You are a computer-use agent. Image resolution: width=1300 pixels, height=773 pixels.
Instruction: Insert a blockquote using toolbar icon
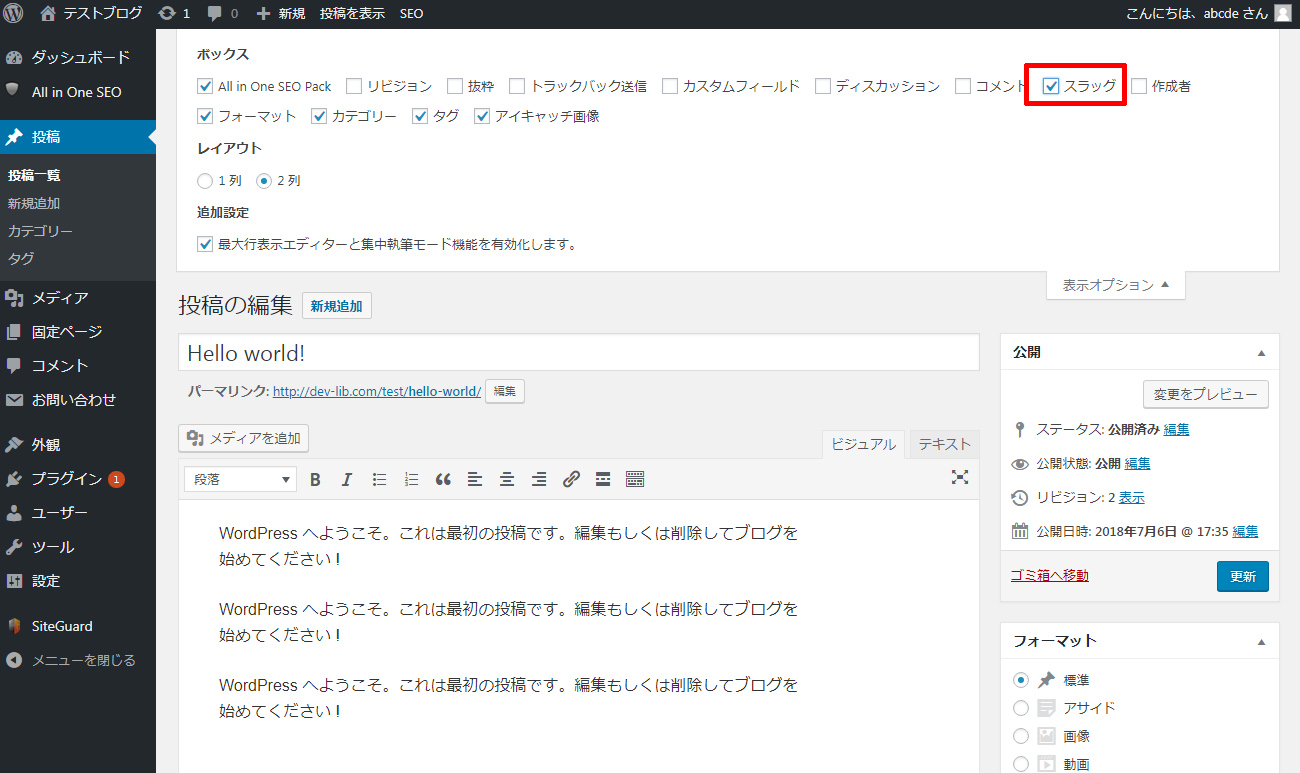pyautogui.click(x=443, y=479)
